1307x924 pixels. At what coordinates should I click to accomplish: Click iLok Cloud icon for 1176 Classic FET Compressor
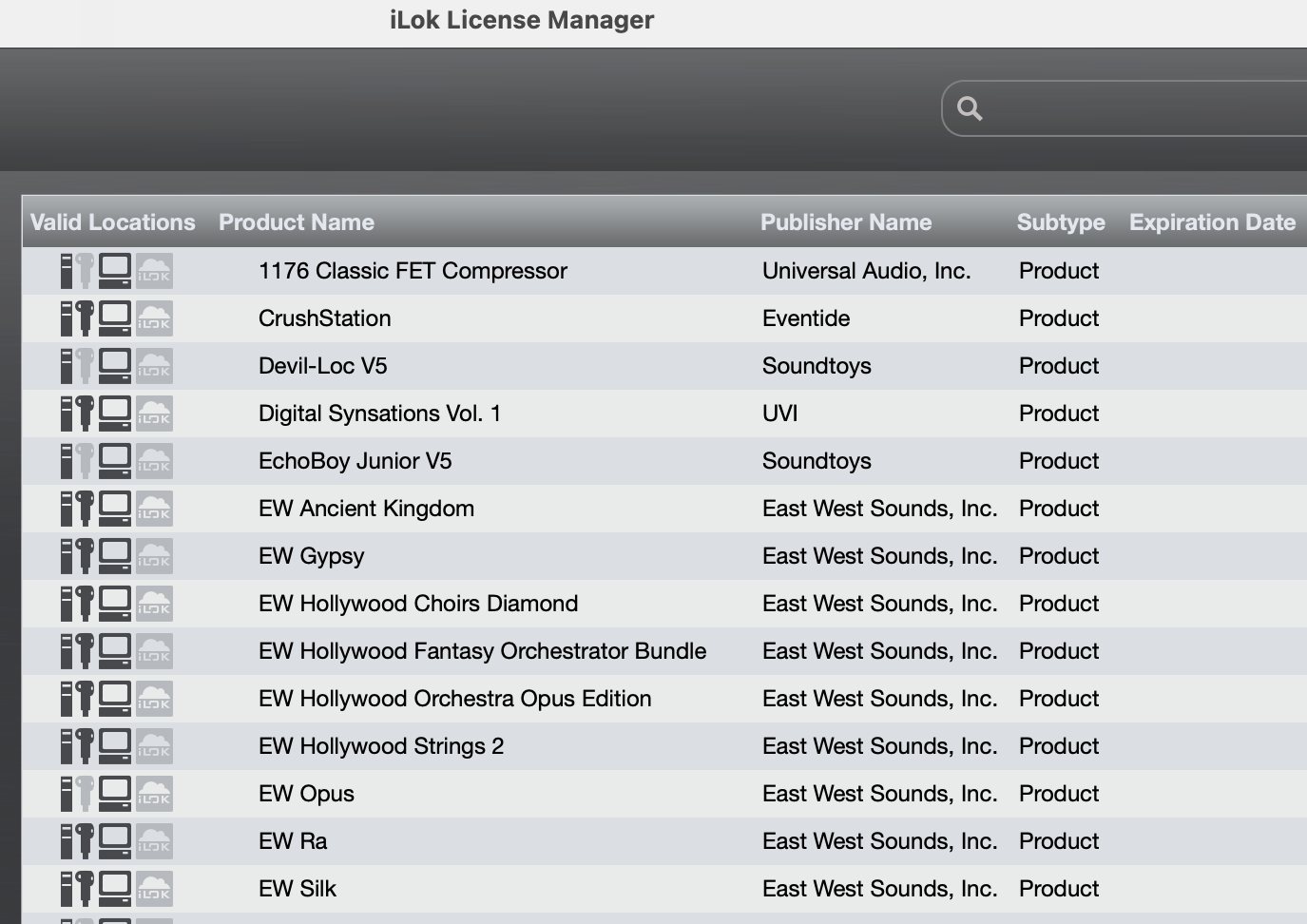154,271
